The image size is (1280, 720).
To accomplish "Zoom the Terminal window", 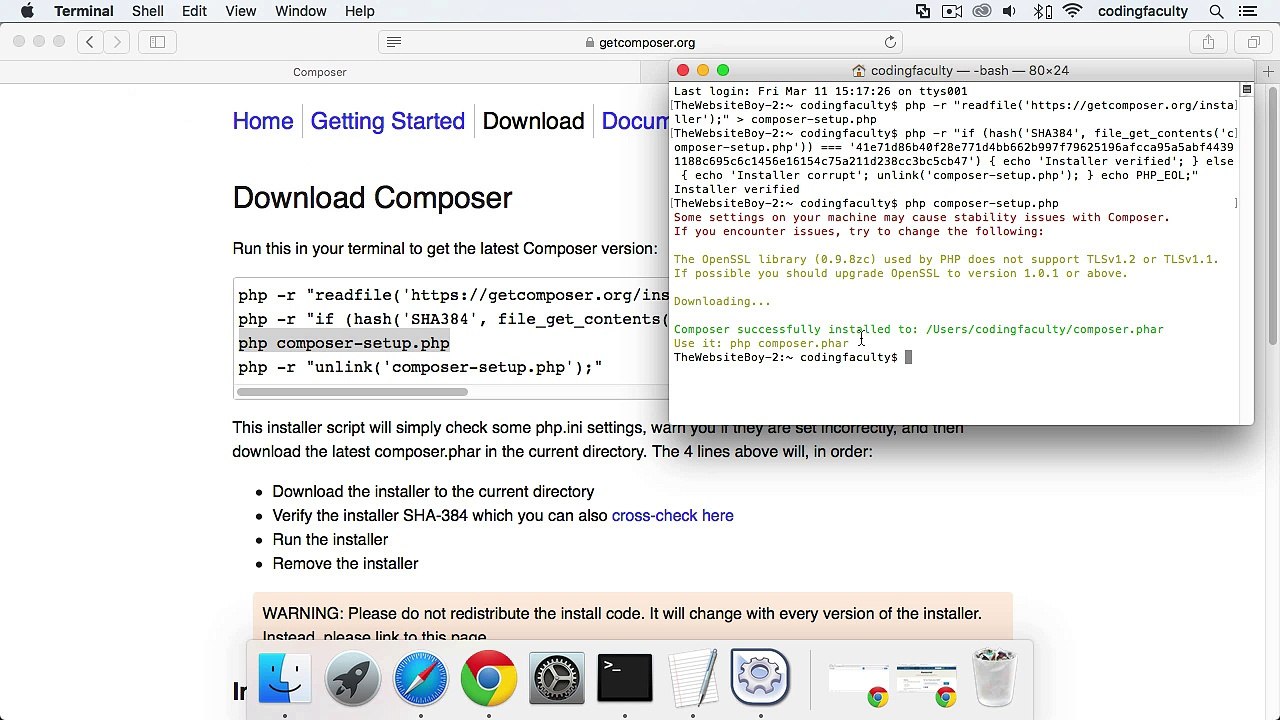I will point(723,70).
